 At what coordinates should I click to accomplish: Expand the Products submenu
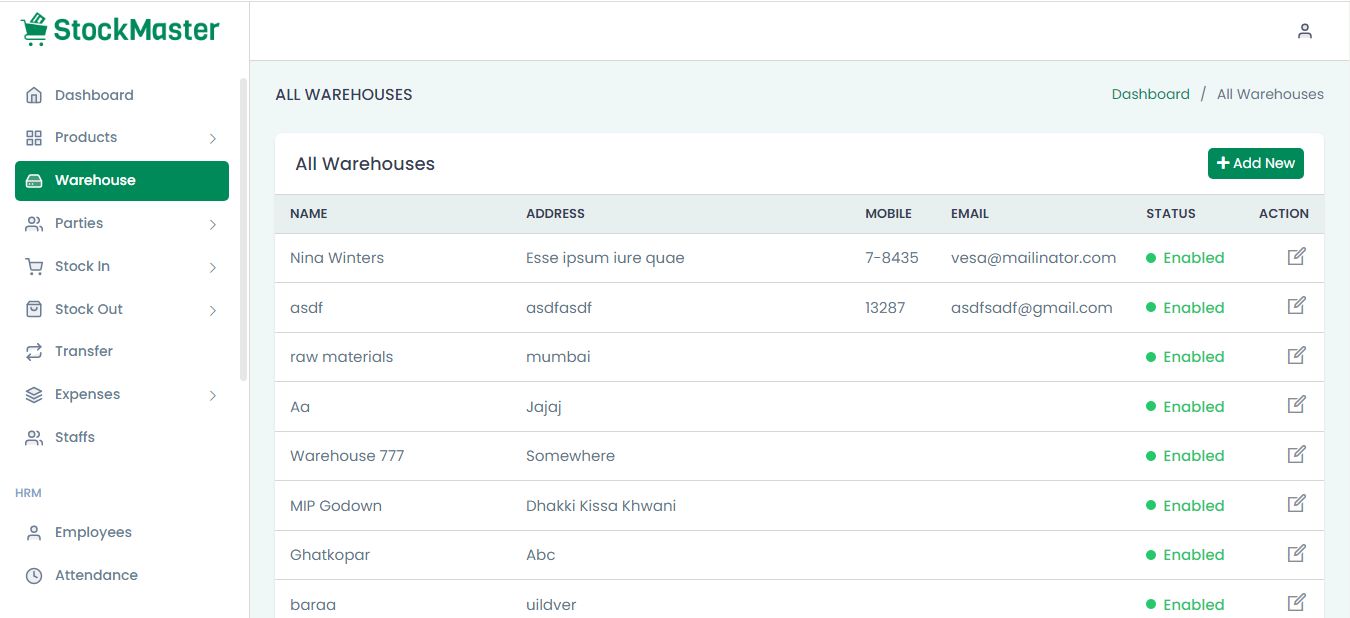click(212, 138)
